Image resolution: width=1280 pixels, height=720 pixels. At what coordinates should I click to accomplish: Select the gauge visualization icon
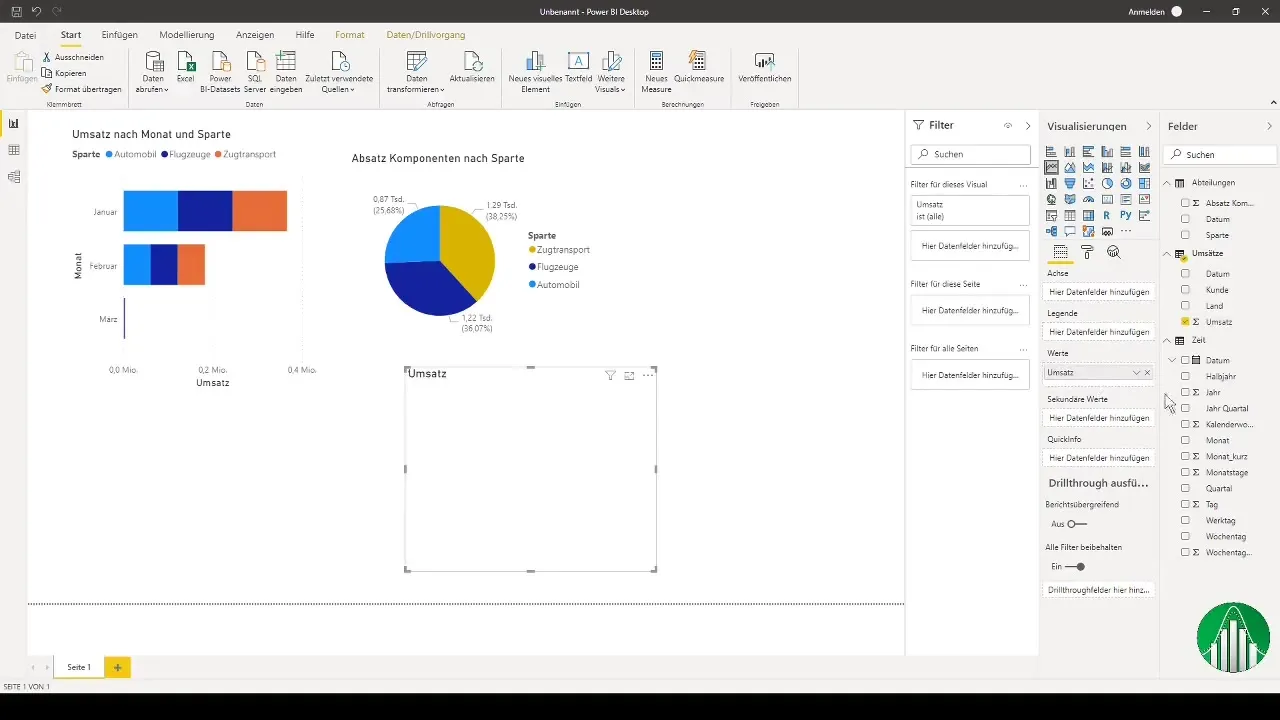[1088, 199]
